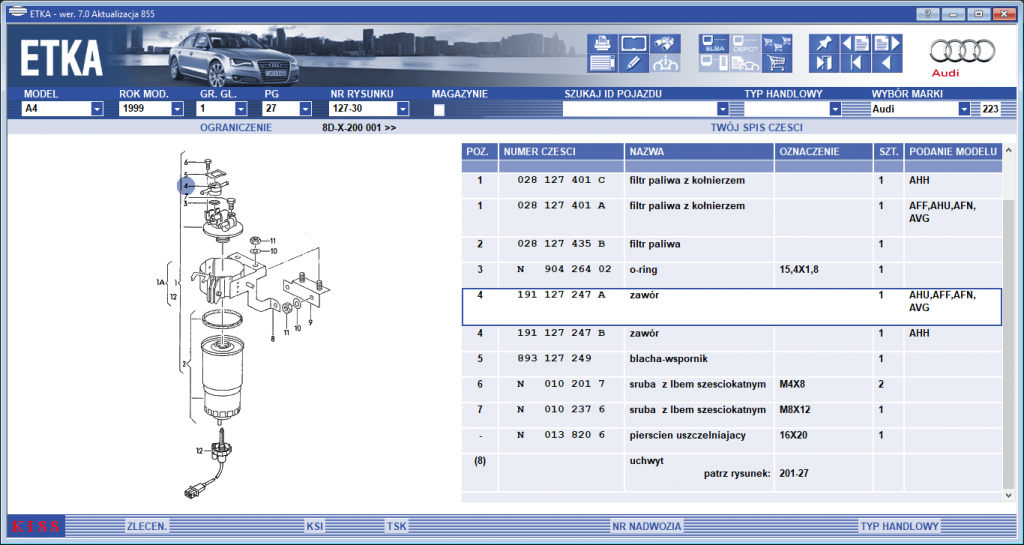Click the scrollbar down arrow in the parts list

point(1009,497)
